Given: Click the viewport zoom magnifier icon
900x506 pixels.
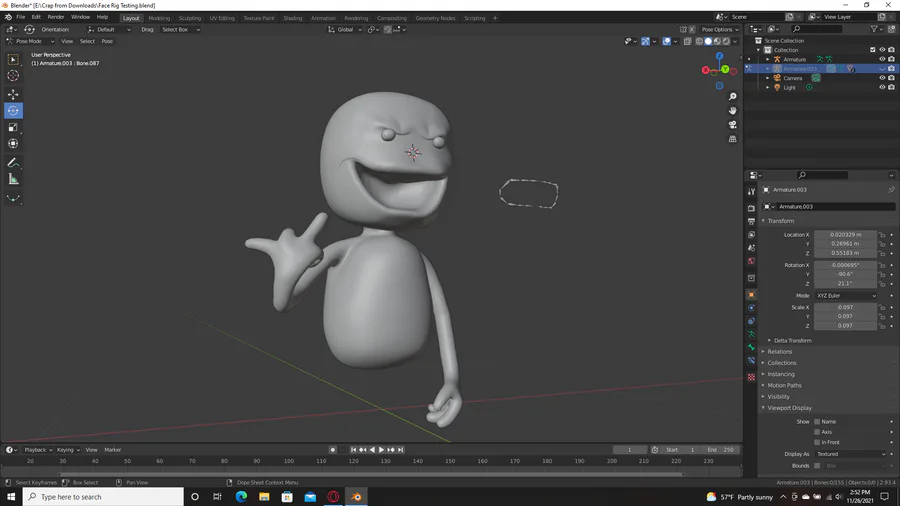Looking at the screenshot, I should (x=732, y=96).
